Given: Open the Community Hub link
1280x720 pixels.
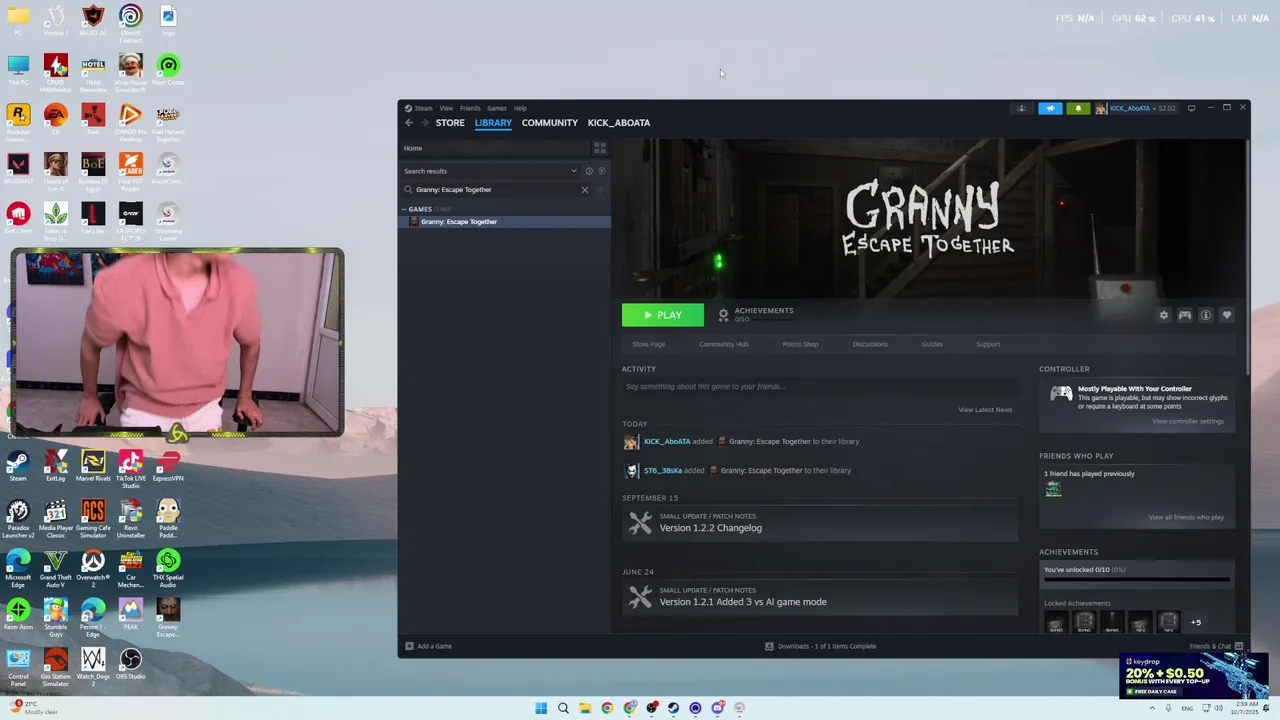Looking at the screenshot, I should tap(724, 344).
